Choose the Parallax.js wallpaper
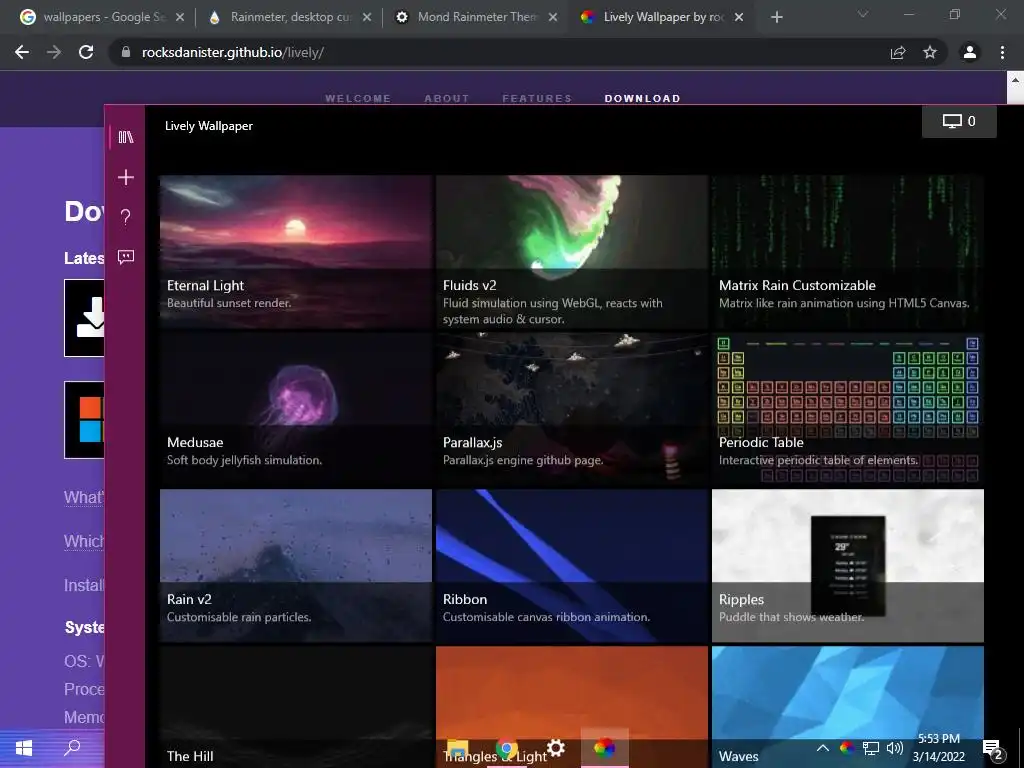 571,409
